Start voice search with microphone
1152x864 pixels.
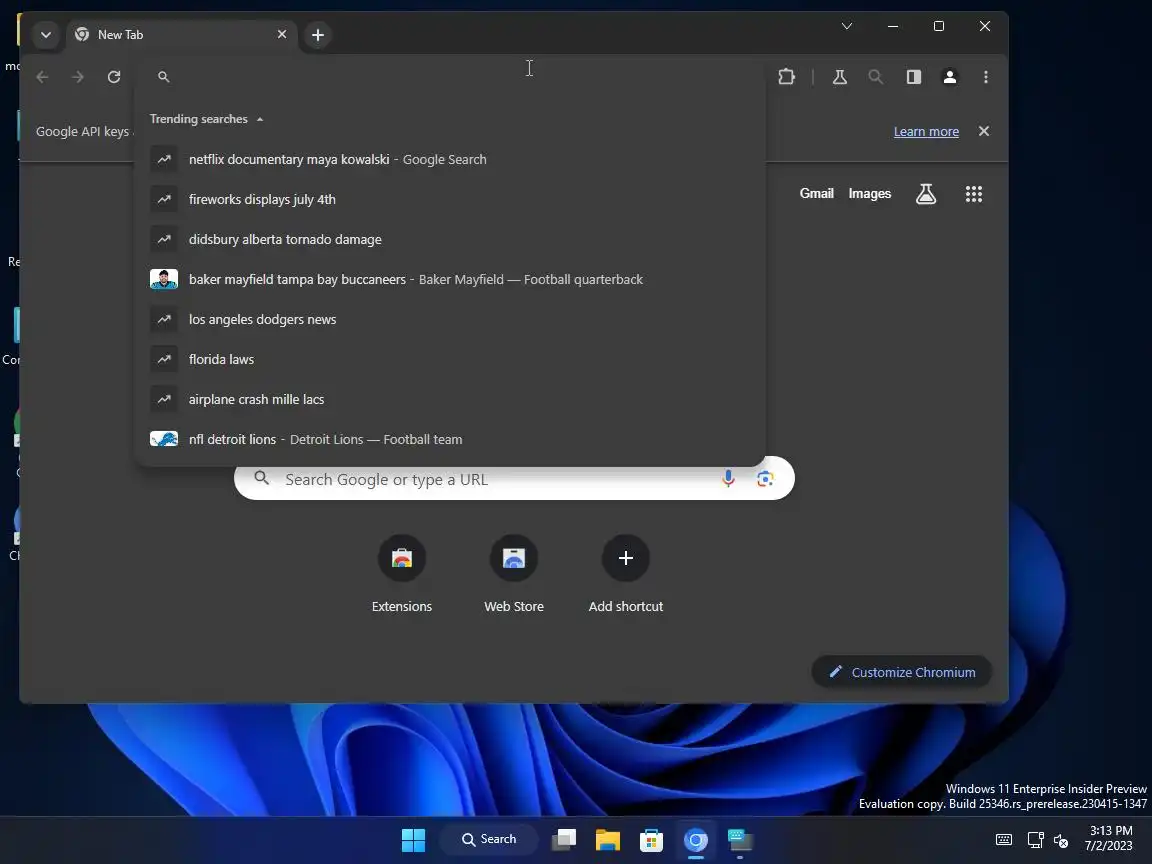click(x=728, y=479)
